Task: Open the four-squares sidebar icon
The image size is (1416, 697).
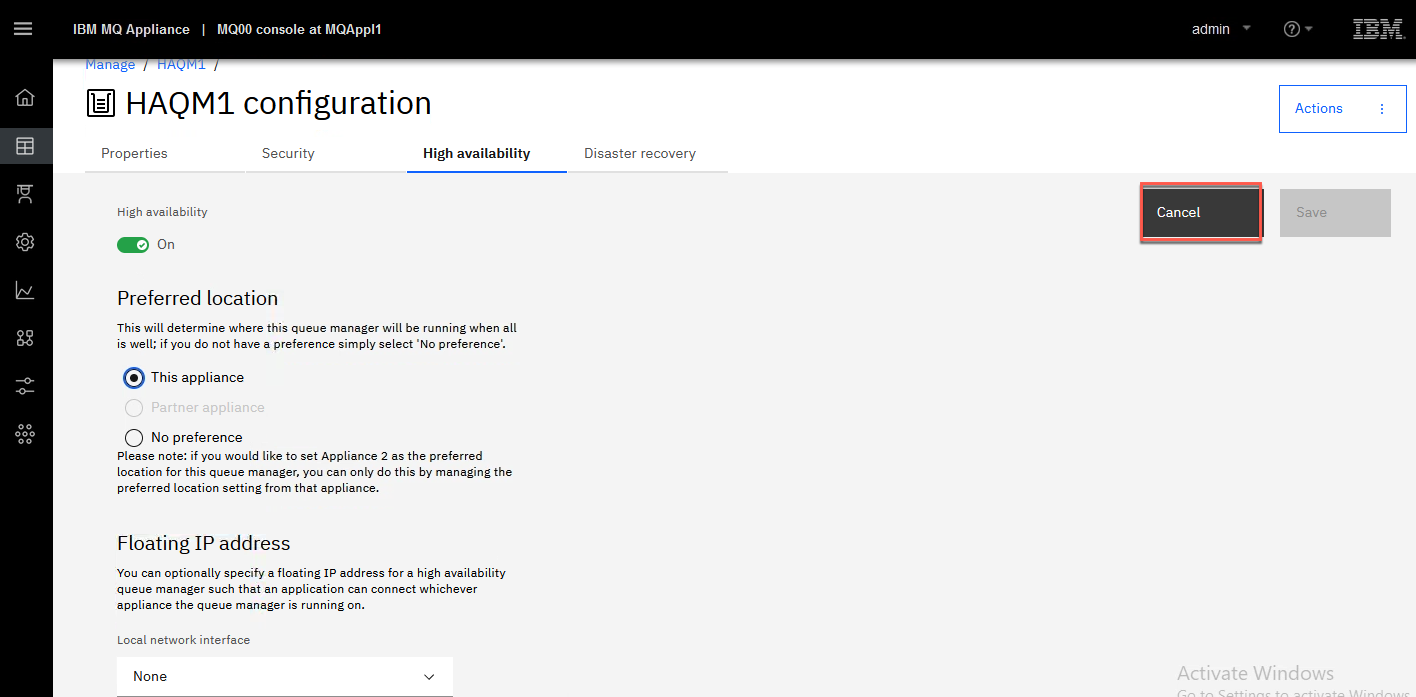Action: [x=25, y=338]
